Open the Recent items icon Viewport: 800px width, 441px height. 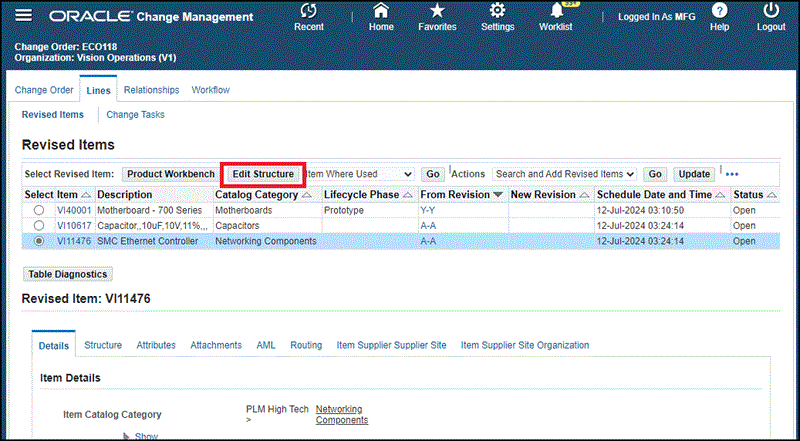[309, 11]
